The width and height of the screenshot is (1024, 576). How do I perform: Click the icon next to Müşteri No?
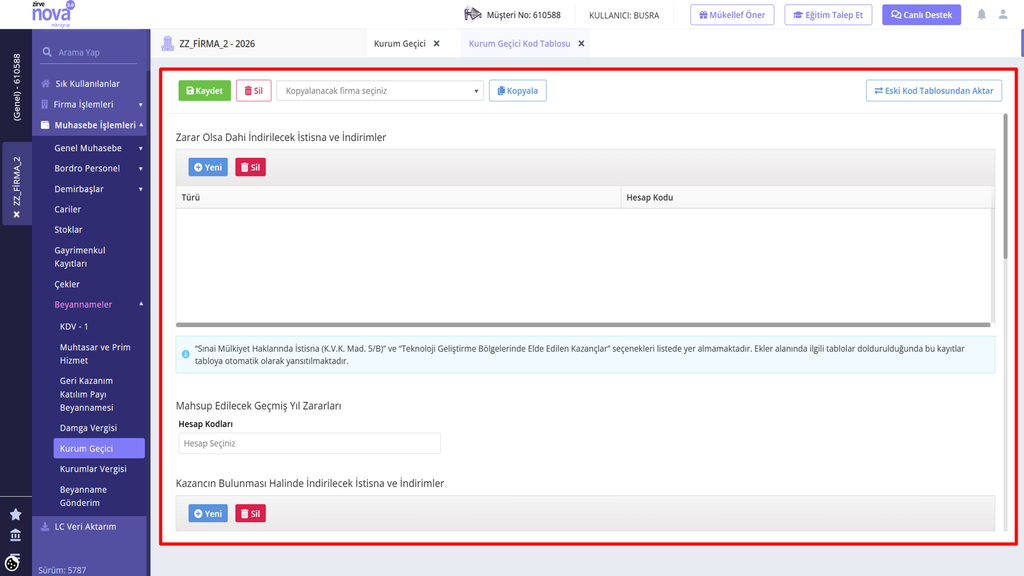click(x=472, y=14)
